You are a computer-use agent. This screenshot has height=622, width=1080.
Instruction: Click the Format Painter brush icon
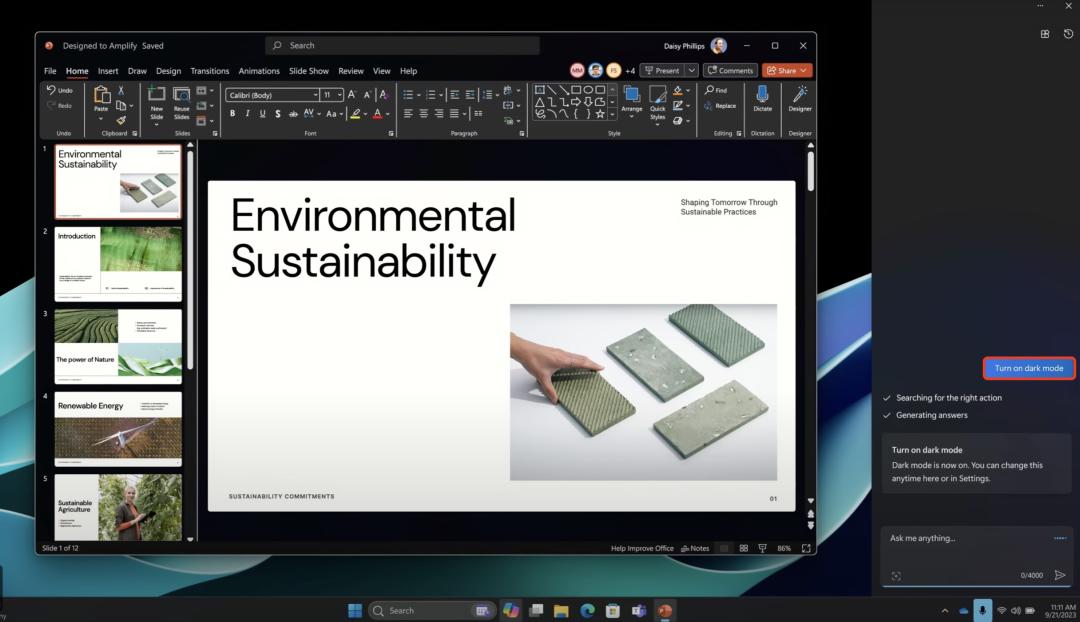coord(121,120)
